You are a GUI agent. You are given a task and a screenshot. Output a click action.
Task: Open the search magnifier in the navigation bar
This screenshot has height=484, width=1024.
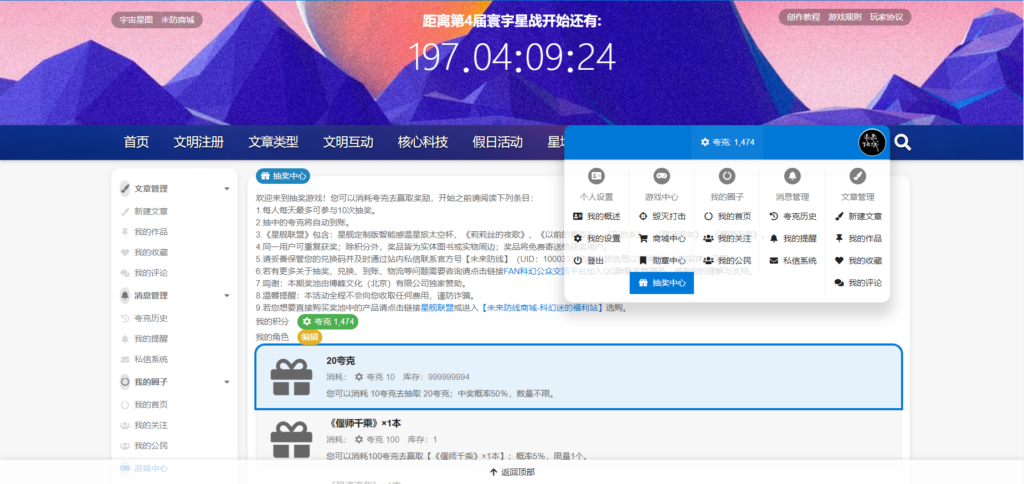pos(903,142)
